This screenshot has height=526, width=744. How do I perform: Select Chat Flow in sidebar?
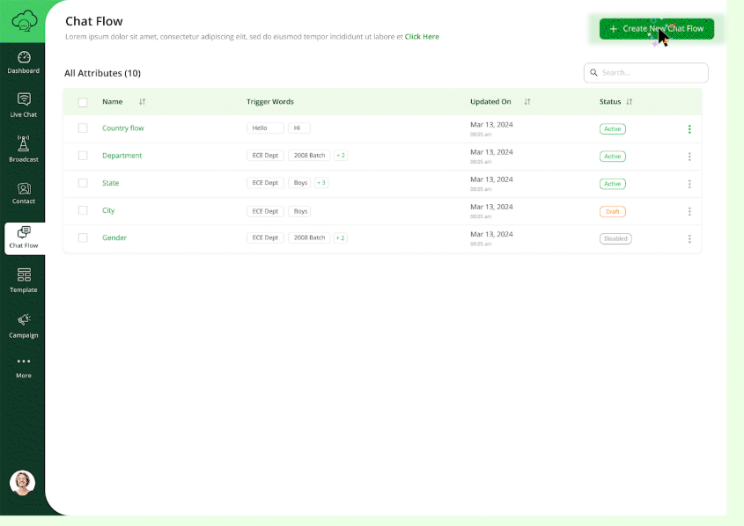point(24,238)
